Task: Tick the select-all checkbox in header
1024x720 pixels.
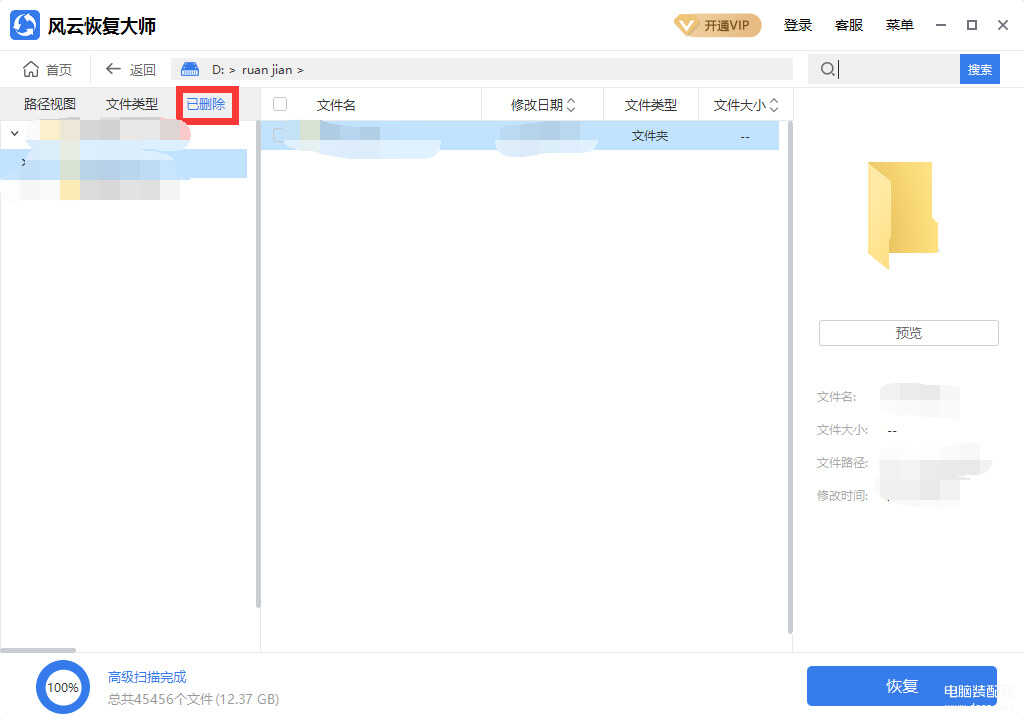Action: [280, 104]
